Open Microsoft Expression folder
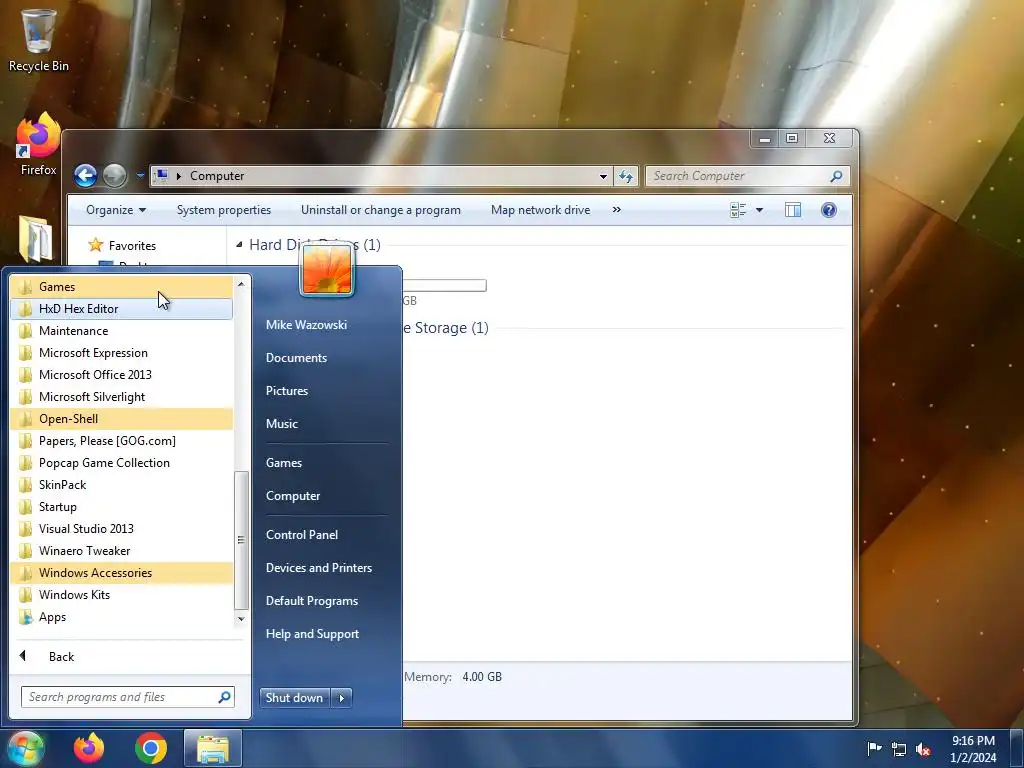This screenshot has height=768, width=1024. tap(121, 353)
